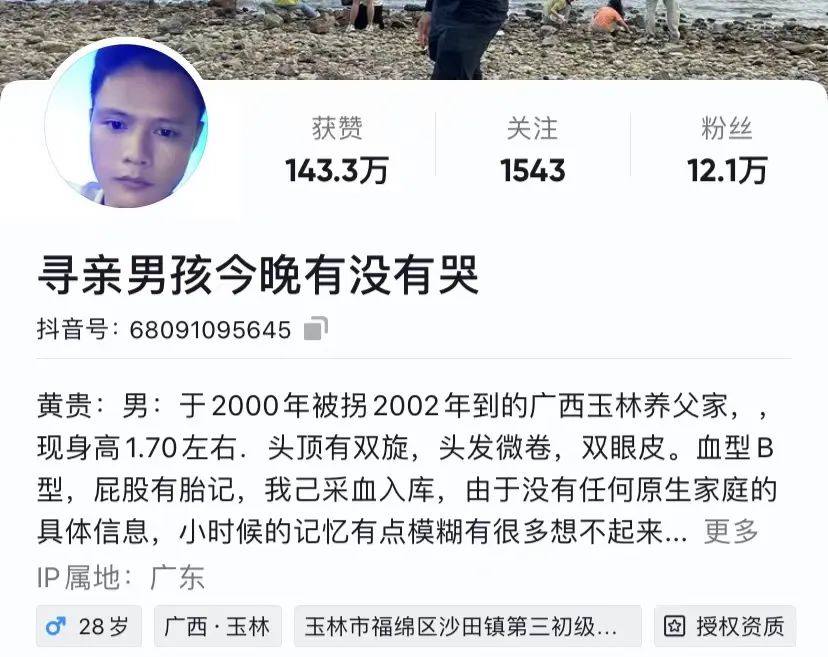Open the 授权资质 authorization badge
Image resolution: width=828 pixels, height=657 pixels.
tap(724, 626)
